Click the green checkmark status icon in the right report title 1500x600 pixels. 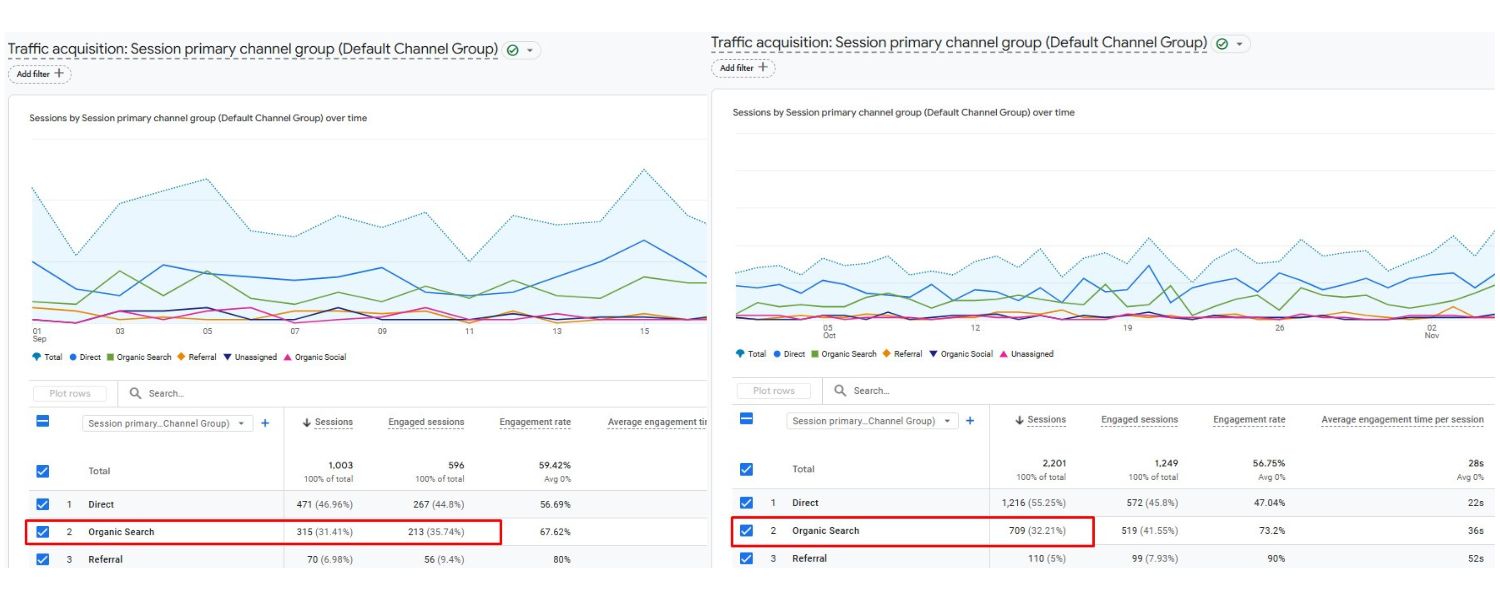pos(1222,44)
